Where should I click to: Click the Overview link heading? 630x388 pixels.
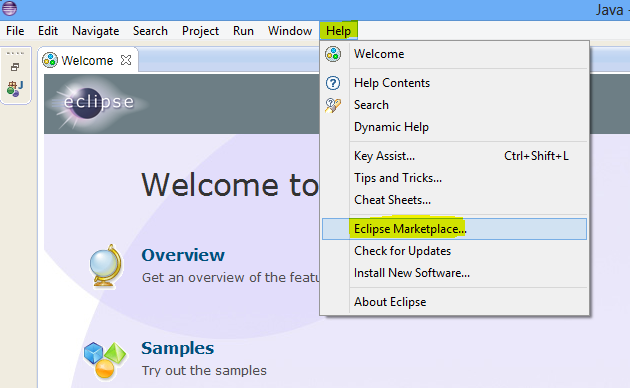point(183,255)
